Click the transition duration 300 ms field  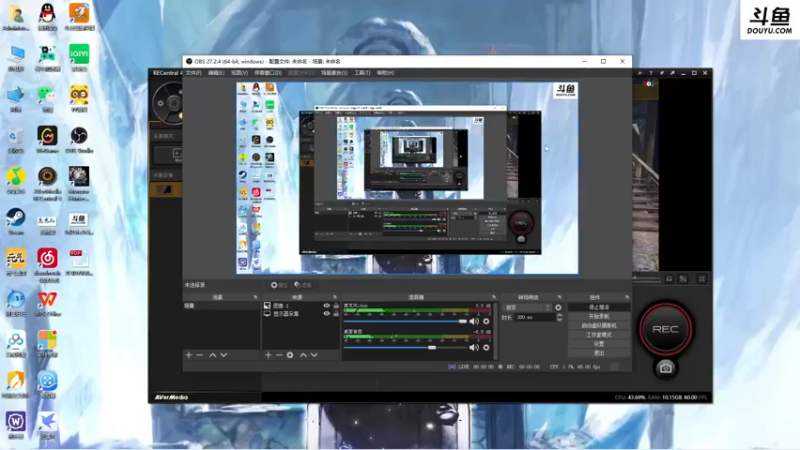click(534, 317)
